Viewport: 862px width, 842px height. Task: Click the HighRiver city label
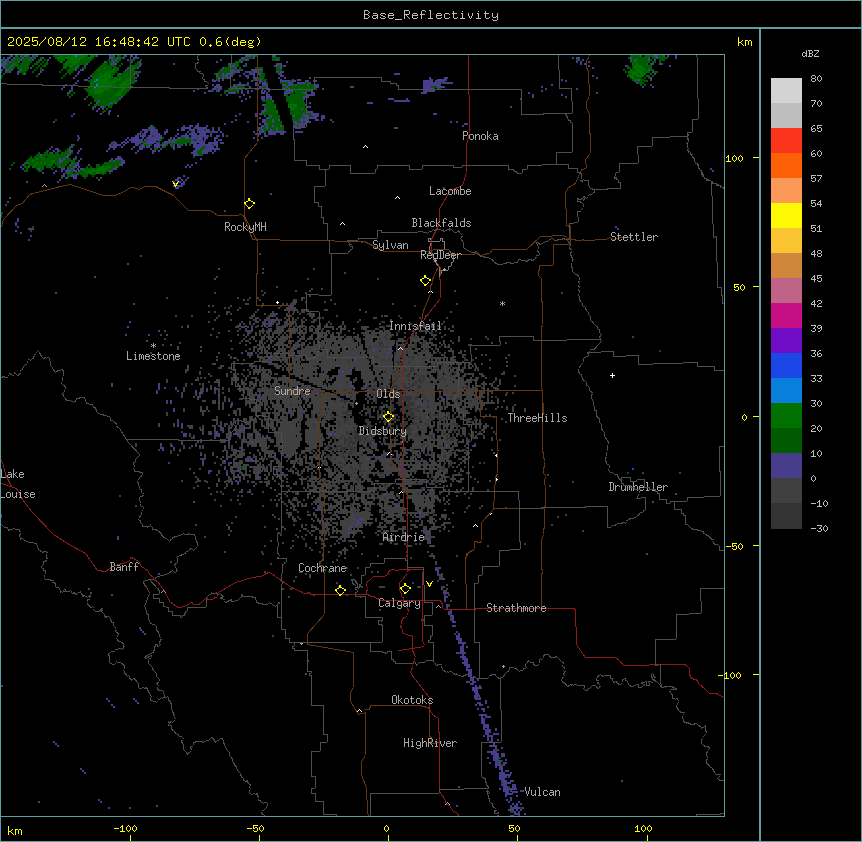430,743
